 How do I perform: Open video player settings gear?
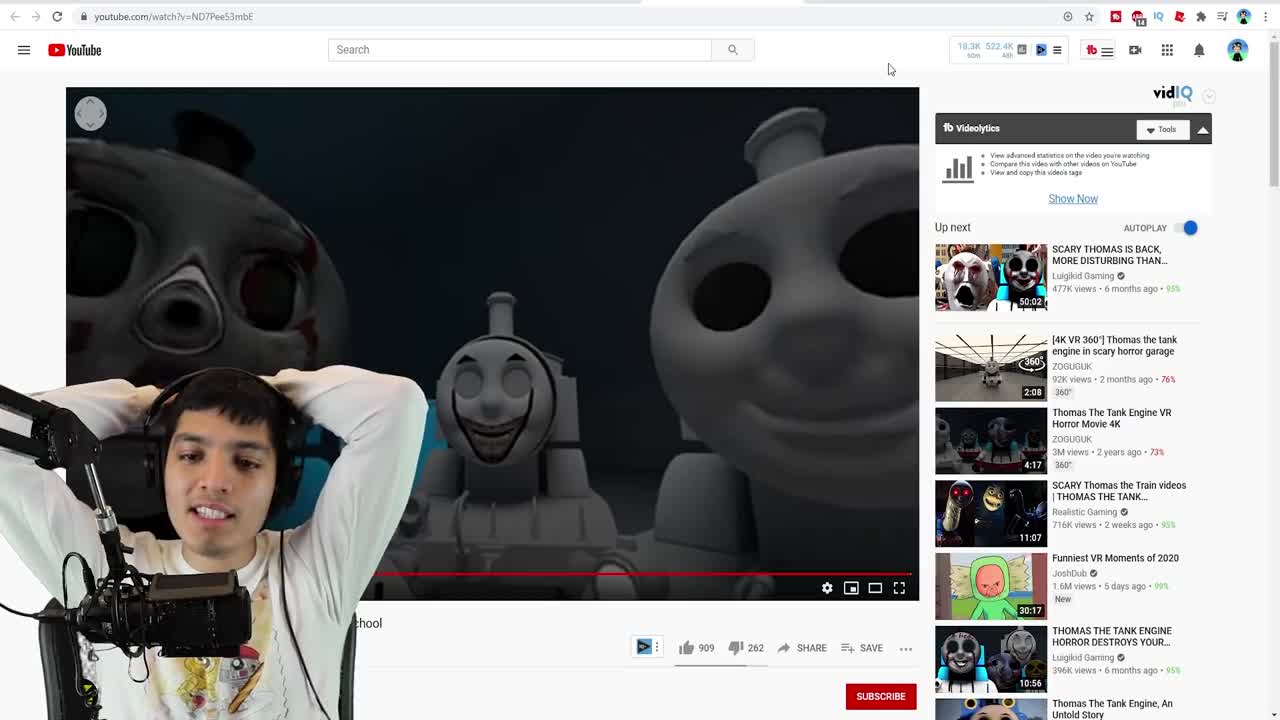point(827,588)
